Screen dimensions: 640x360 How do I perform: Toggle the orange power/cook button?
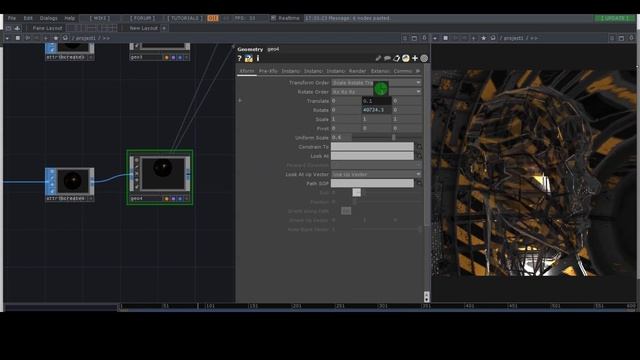coord(213,18)
